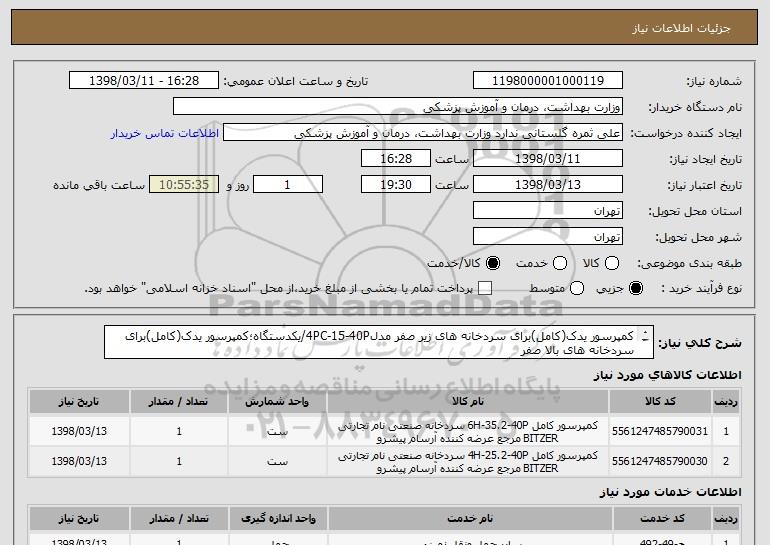Image resolution: width=770 pixels, height=545 pixels.
Task: Select the متوسط purchase type radio
Action: [577, 288]
